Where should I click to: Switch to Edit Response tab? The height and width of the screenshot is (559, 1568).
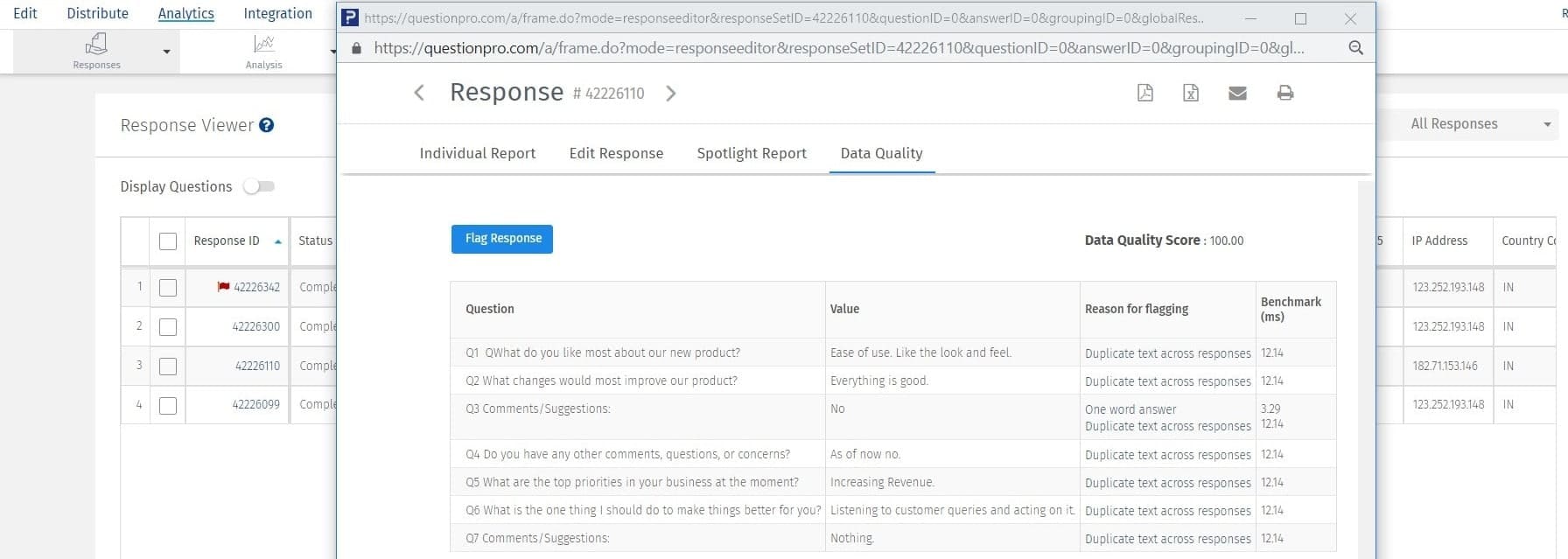tap(616, 153)
